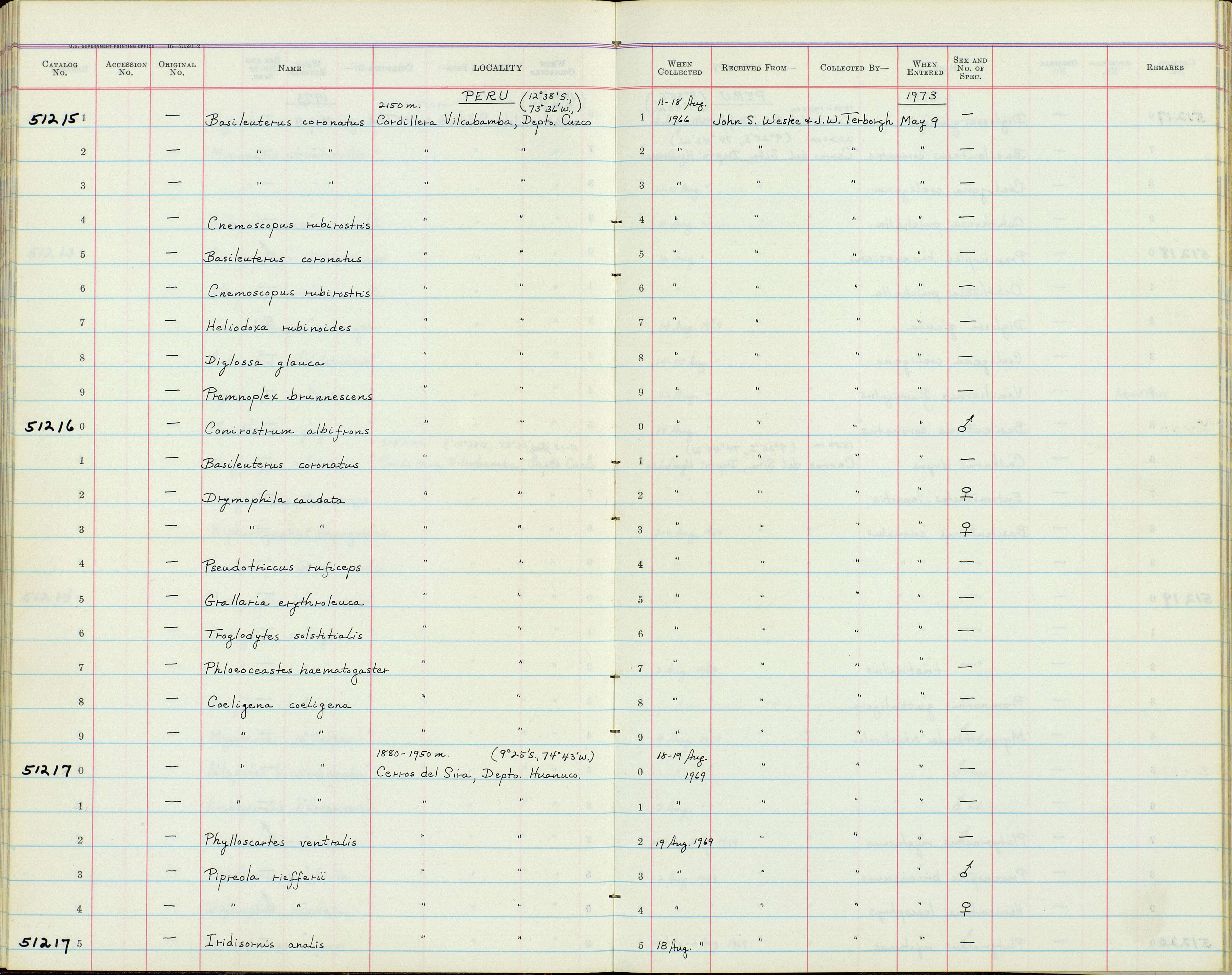
Task: Click the underlined 'PERU' heading
Action: pyautogui.click(x=486, y=96)
